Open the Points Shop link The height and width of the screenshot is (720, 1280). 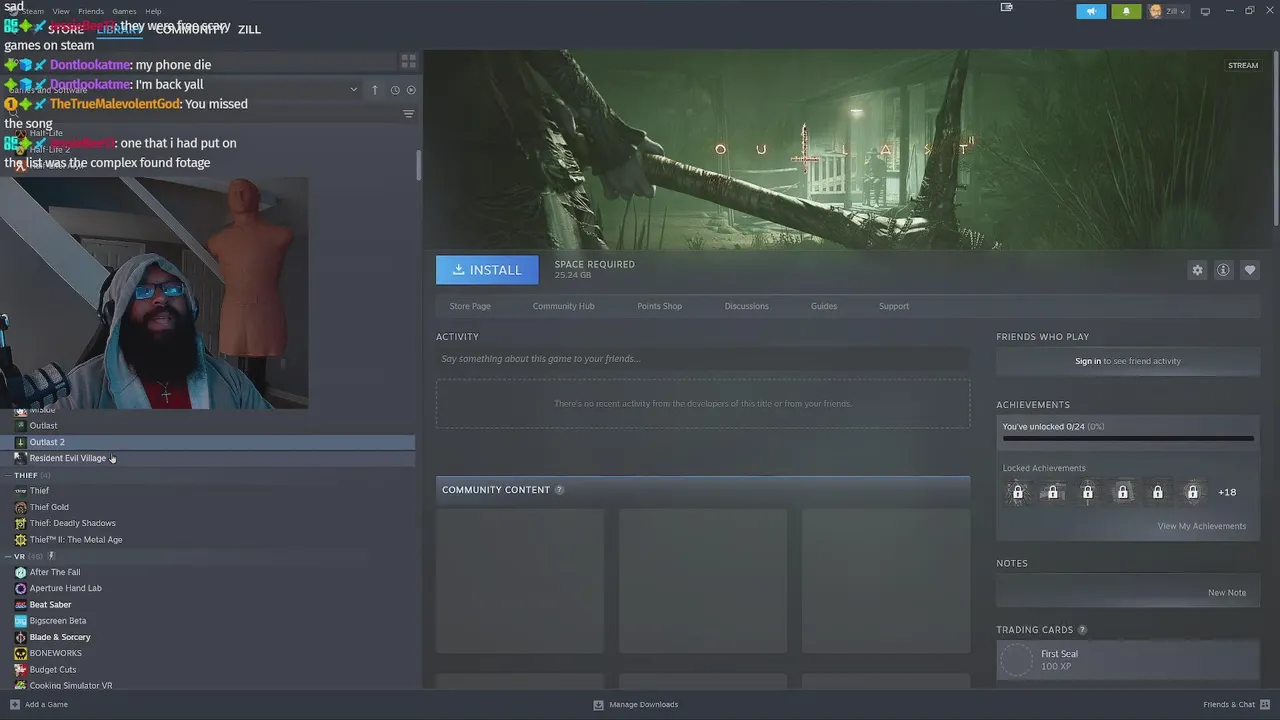(x=659, y=306)
